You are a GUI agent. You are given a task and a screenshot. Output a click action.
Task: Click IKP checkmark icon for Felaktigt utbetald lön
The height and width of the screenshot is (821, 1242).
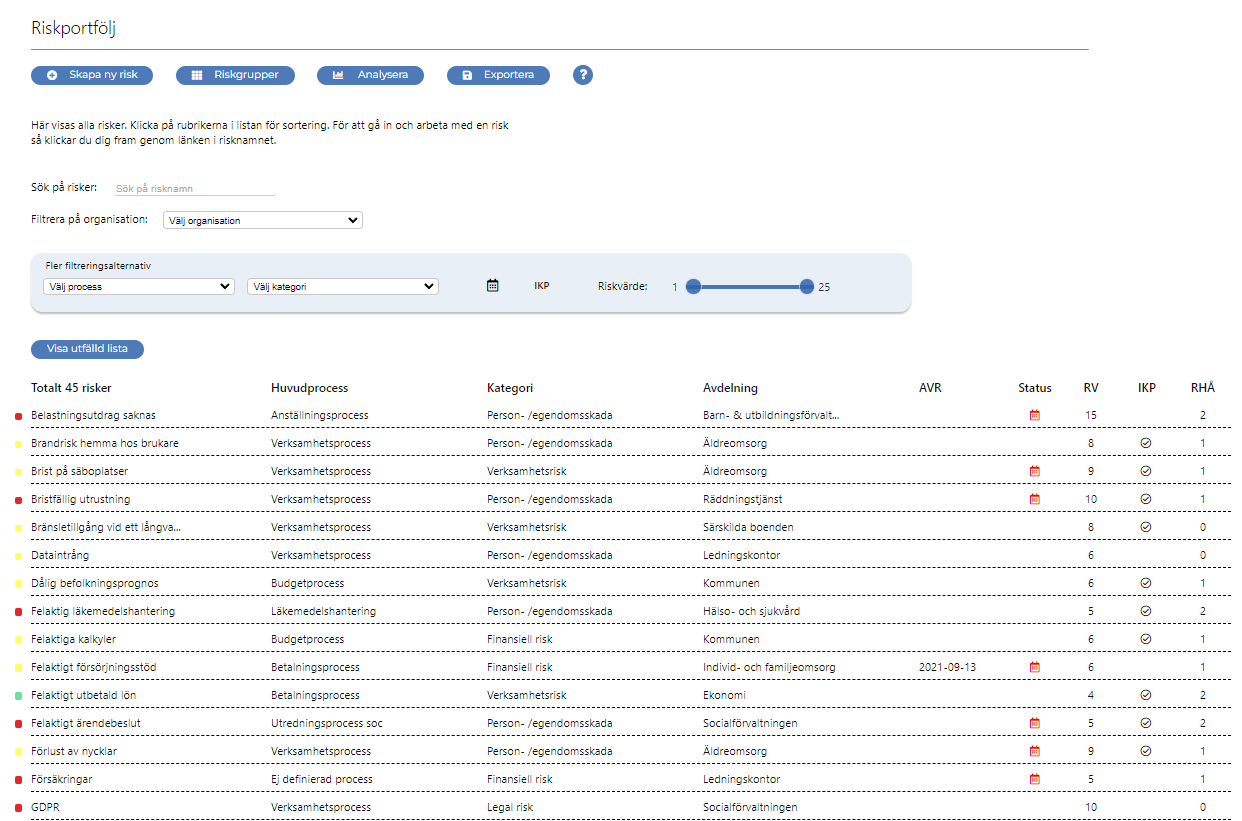pos(1146,695)
